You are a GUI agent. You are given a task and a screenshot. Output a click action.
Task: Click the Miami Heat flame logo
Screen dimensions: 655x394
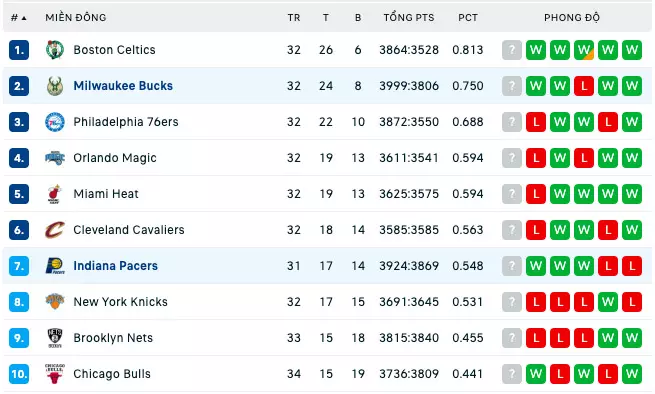55,194
